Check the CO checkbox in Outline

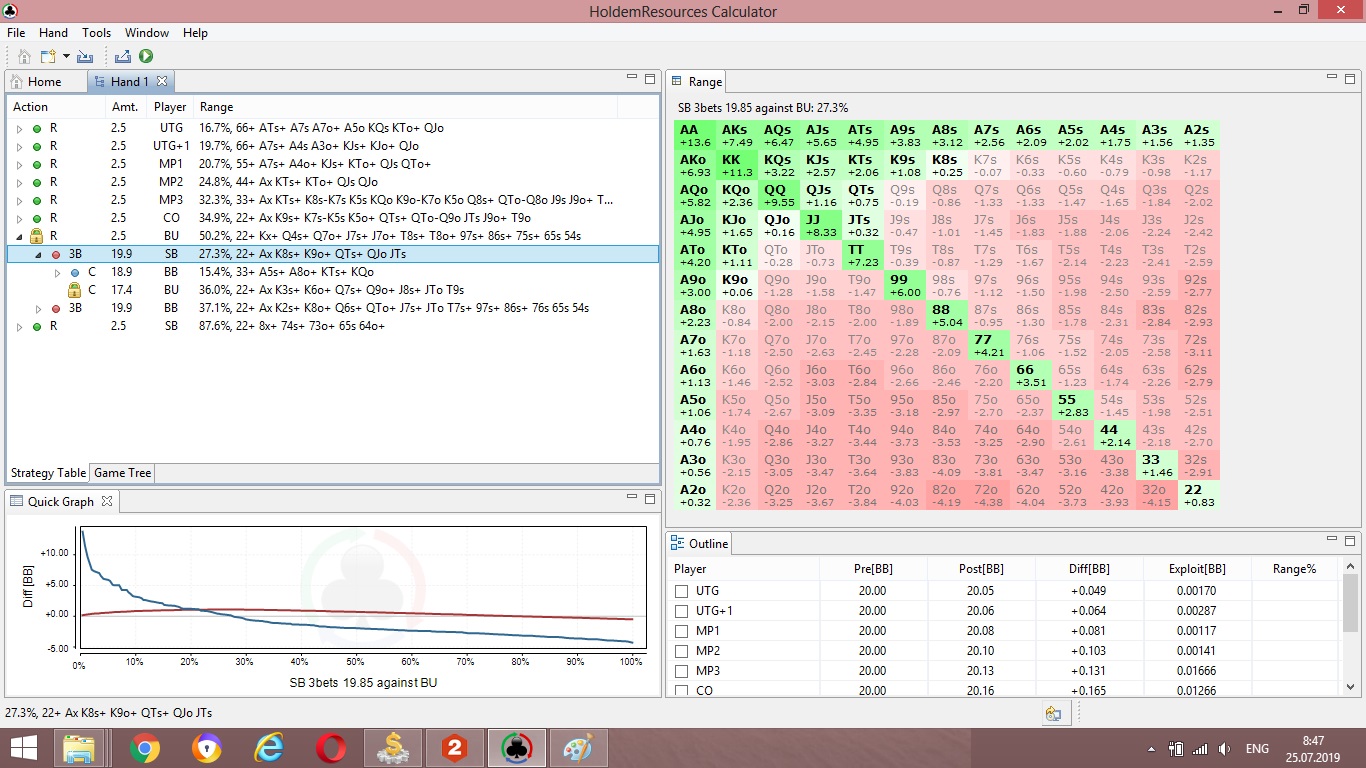[x=682, y=690]
